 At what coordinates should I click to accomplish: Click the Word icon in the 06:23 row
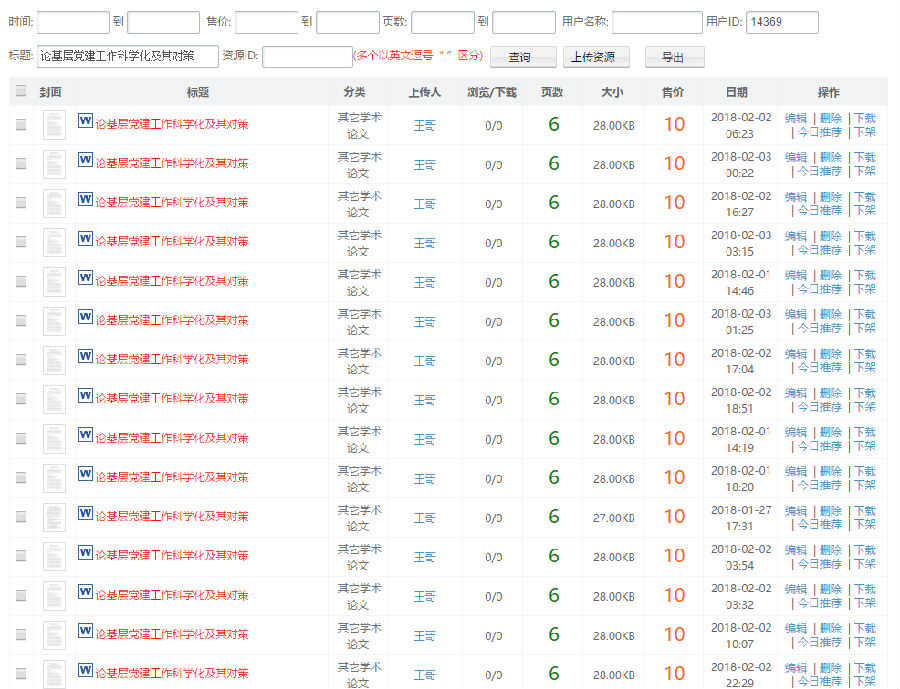tap(85, 123)
